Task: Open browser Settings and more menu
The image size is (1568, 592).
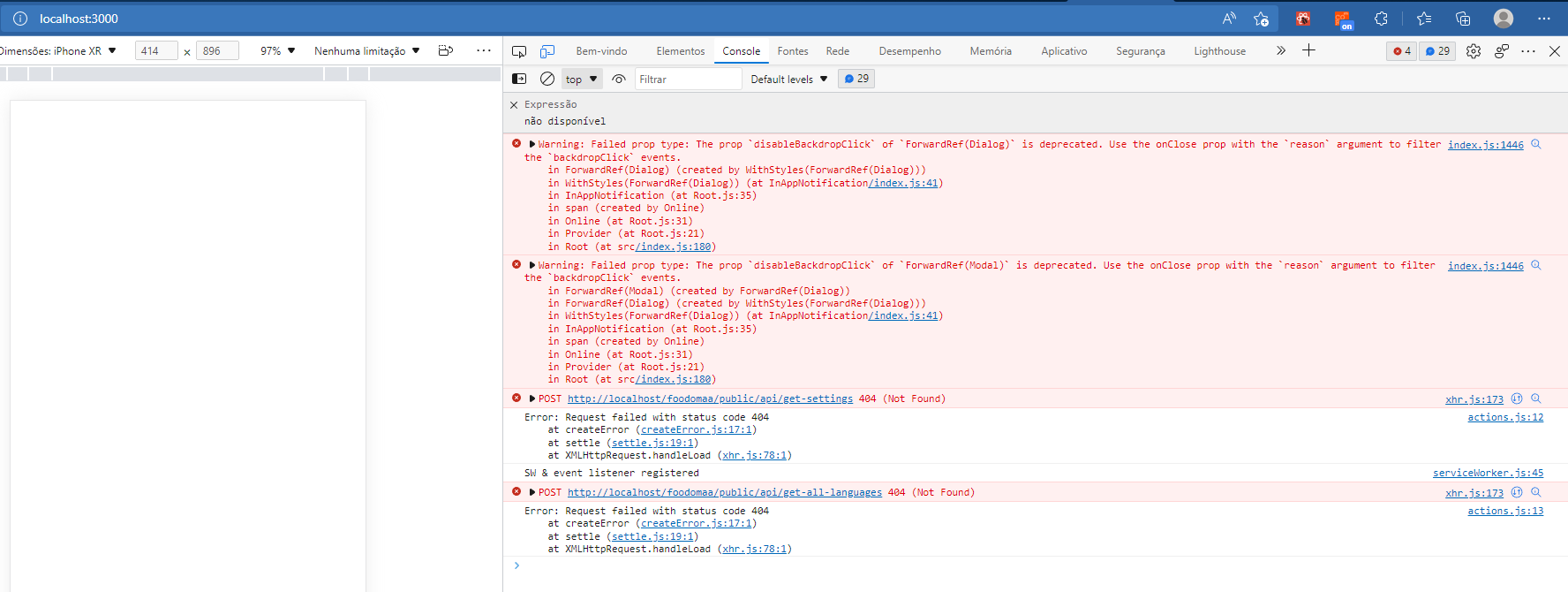Action: pos(1544,19)
